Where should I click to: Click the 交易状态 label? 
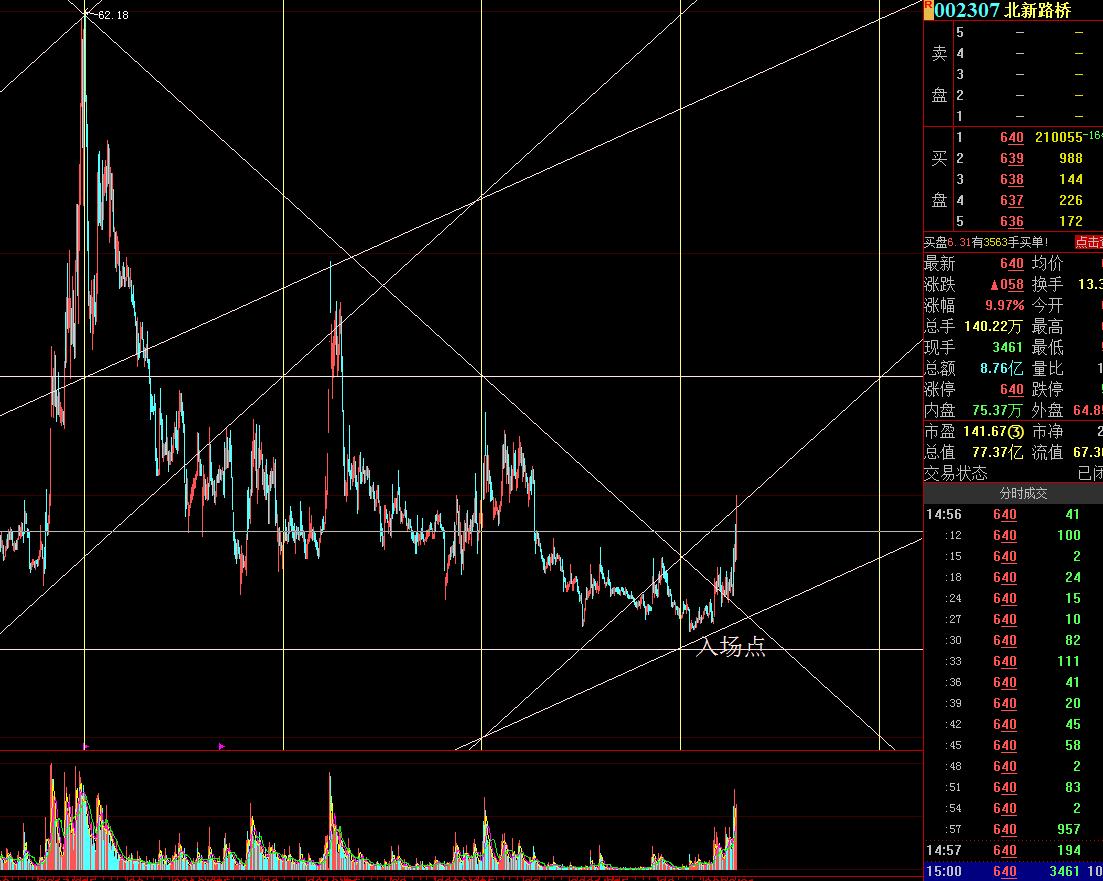point(955,473)
